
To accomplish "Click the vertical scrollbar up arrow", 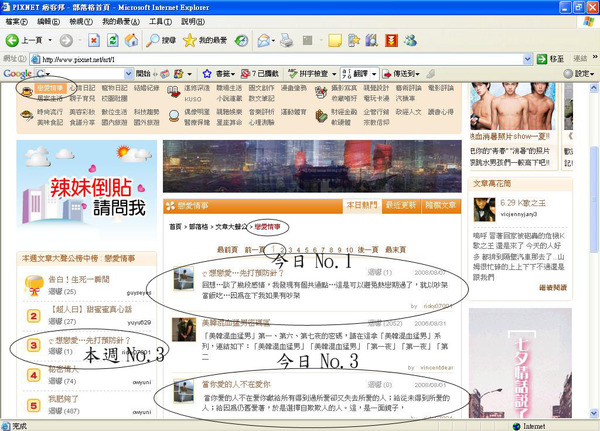I will click(594, 88).
